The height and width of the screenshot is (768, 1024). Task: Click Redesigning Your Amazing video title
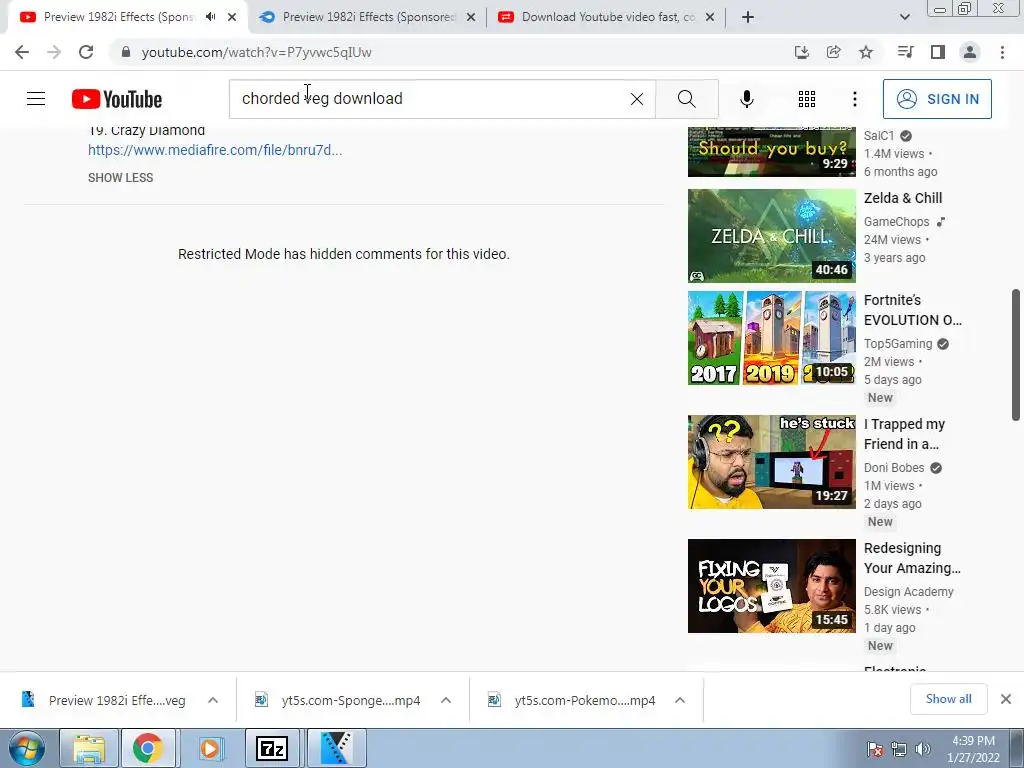(x=912, y=558)
